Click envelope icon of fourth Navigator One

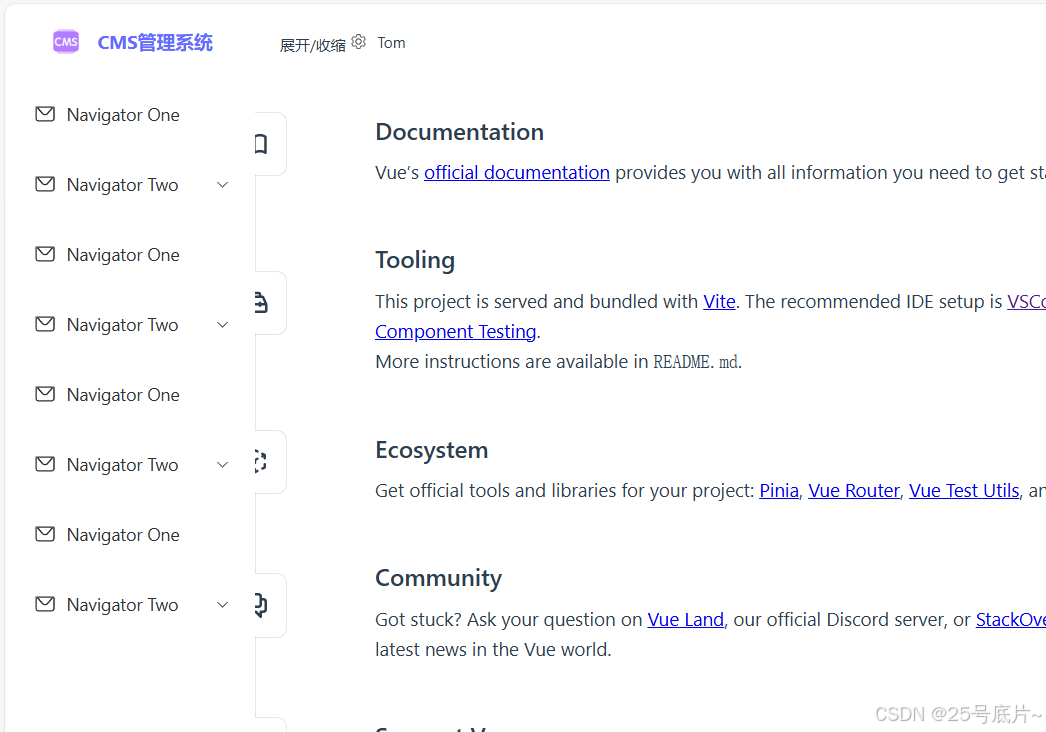coord(45,534)
